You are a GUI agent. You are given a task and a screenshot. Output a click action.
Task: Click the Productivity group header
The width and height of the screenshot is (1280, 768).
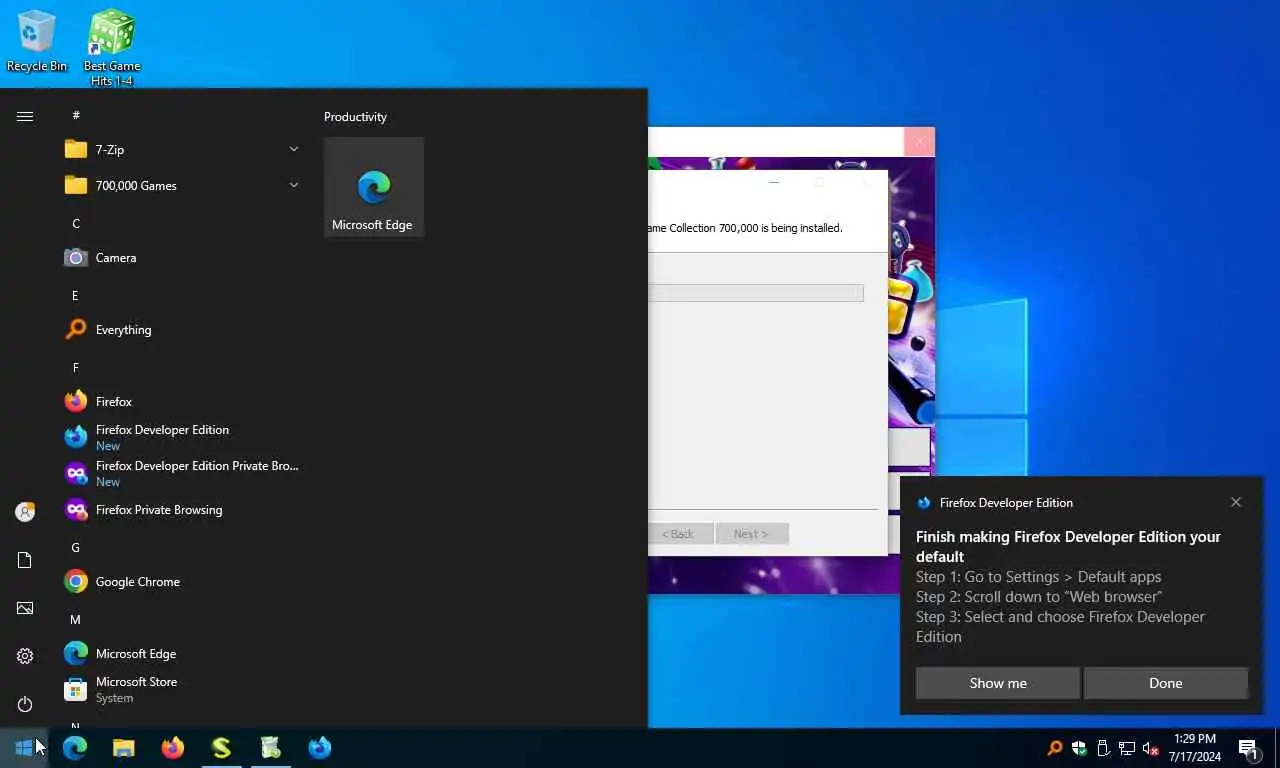pos(355,117)
